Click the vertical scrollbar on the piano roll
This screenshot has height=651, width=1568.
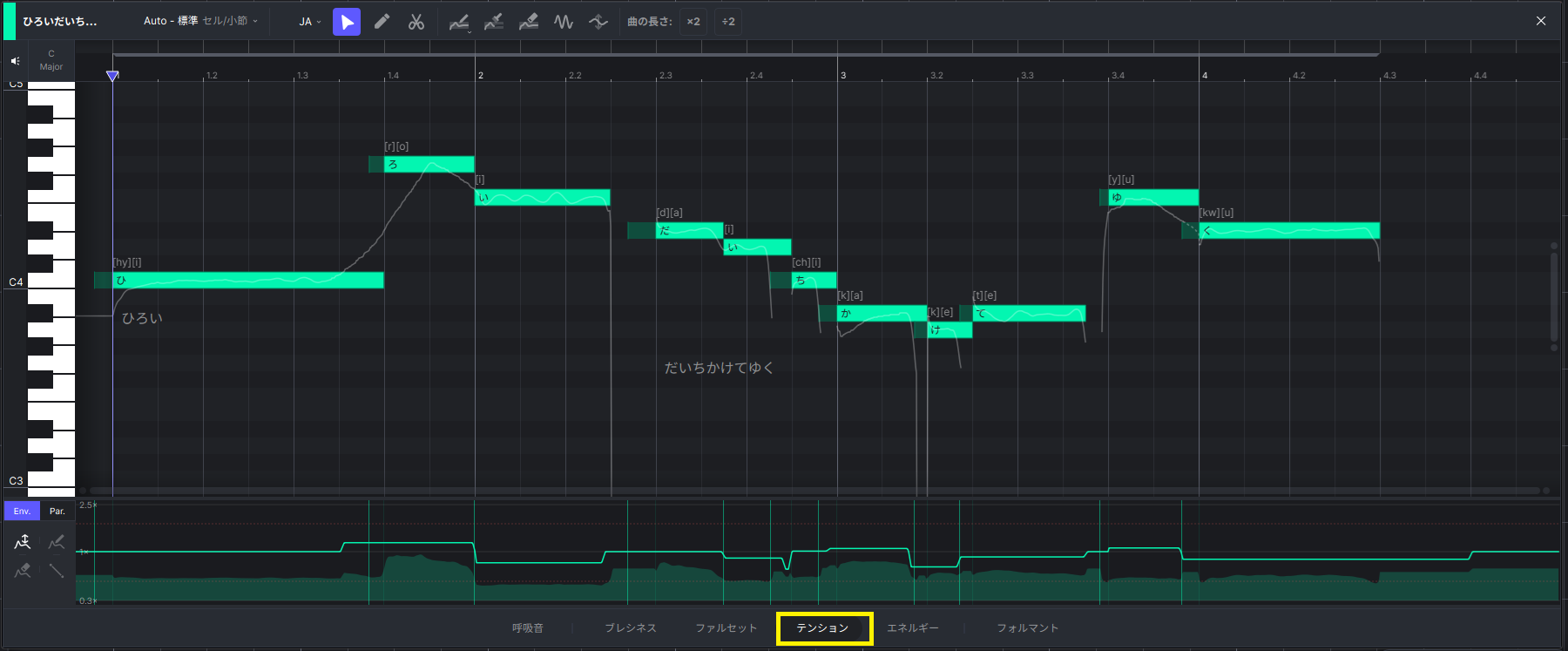point(1553,296)
